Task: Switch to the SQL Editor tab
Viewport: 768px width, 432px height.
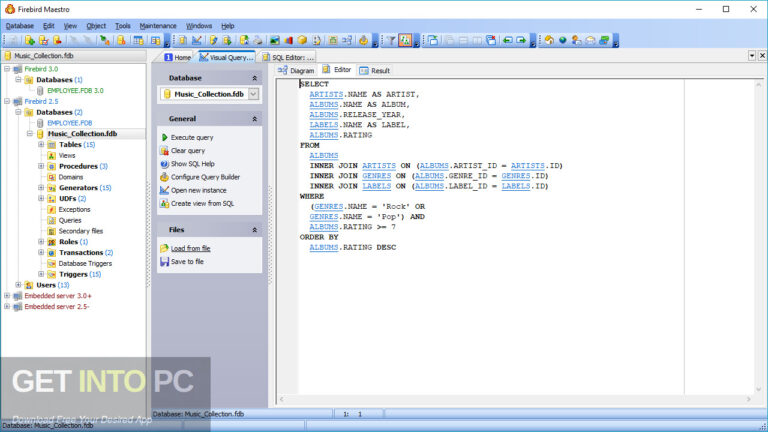Action: (288, 57)
